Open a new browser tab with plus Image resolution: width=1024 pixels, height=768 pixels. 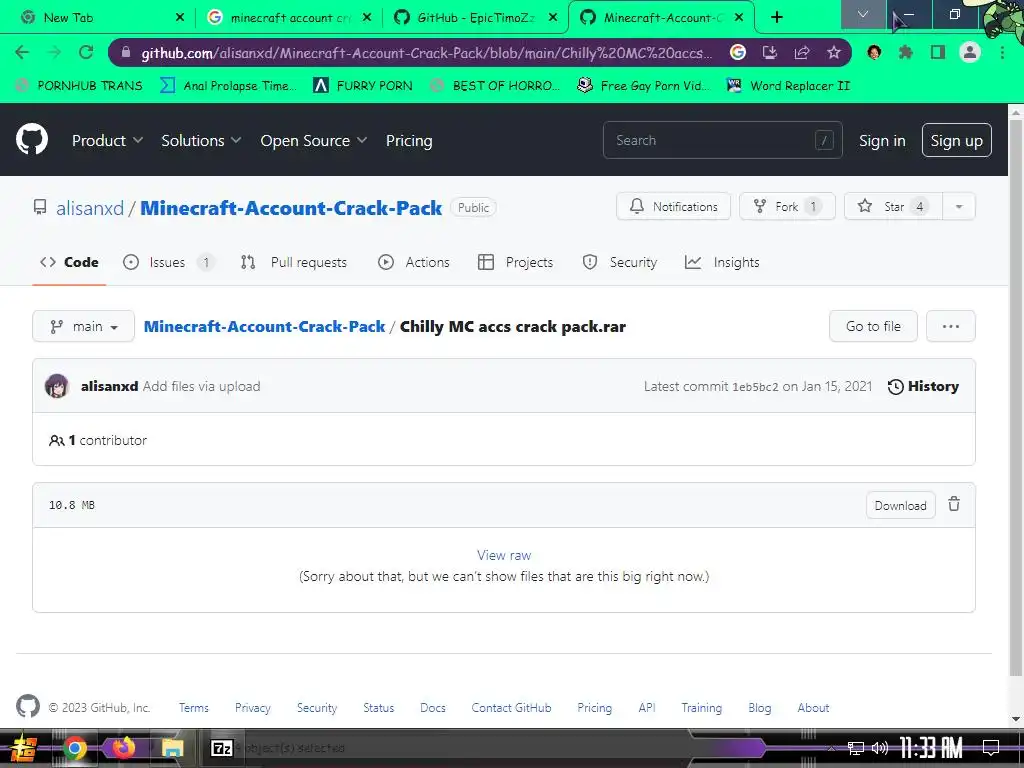776,17
